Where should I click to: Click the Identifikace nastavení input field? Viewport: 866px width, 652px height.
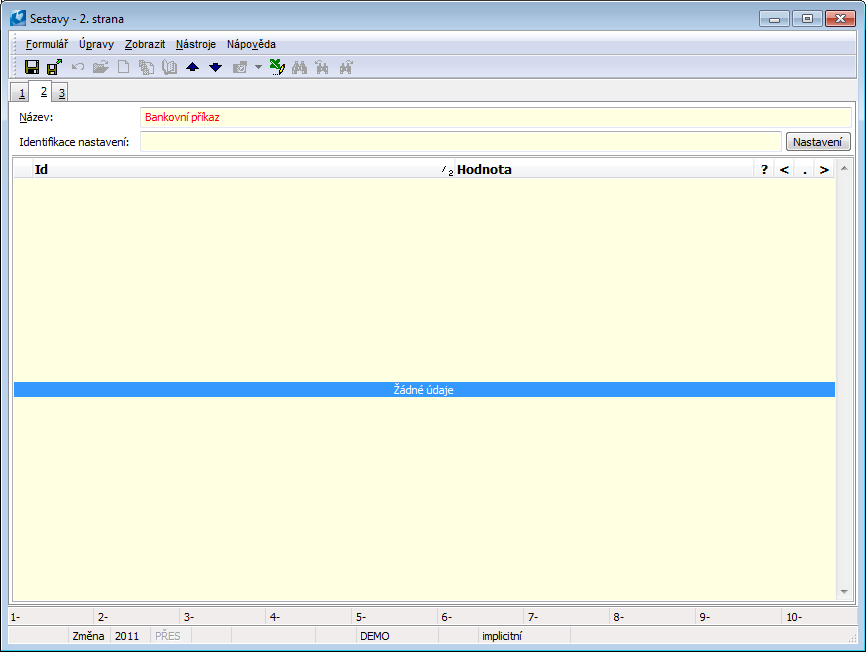461,142
